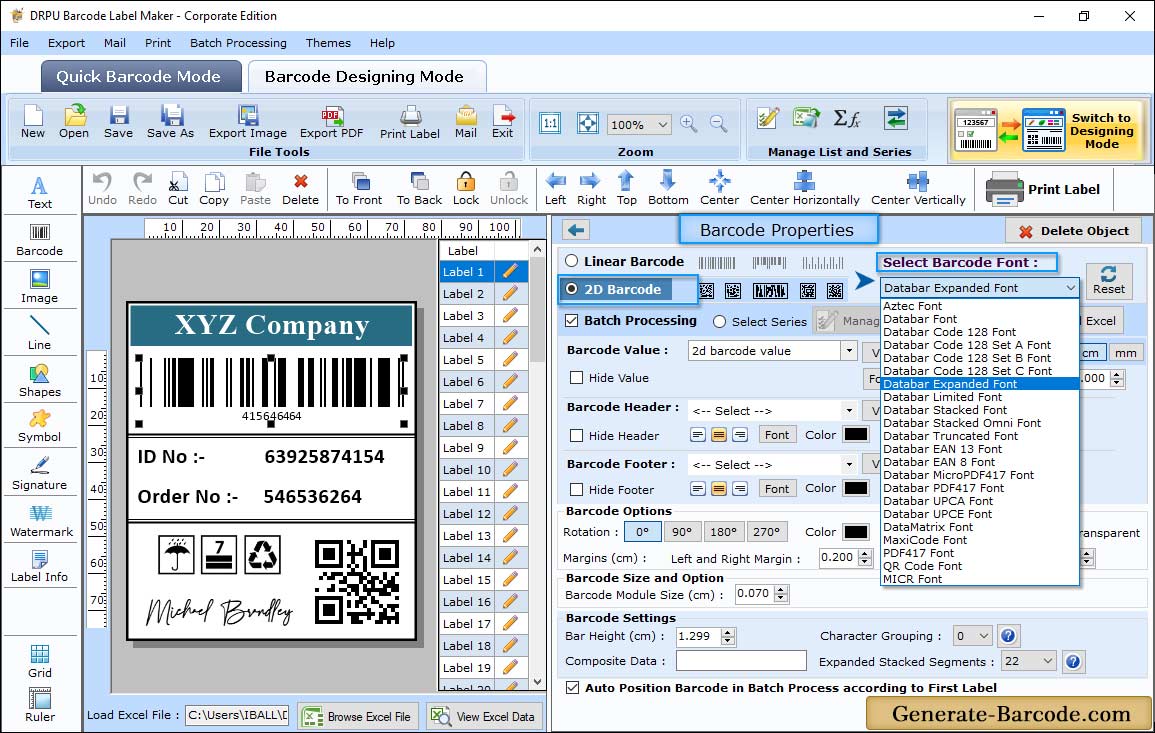Click the Export PDF icon
The height and width of the screenshot is (733, 1155).
click(x=331, y=122)
